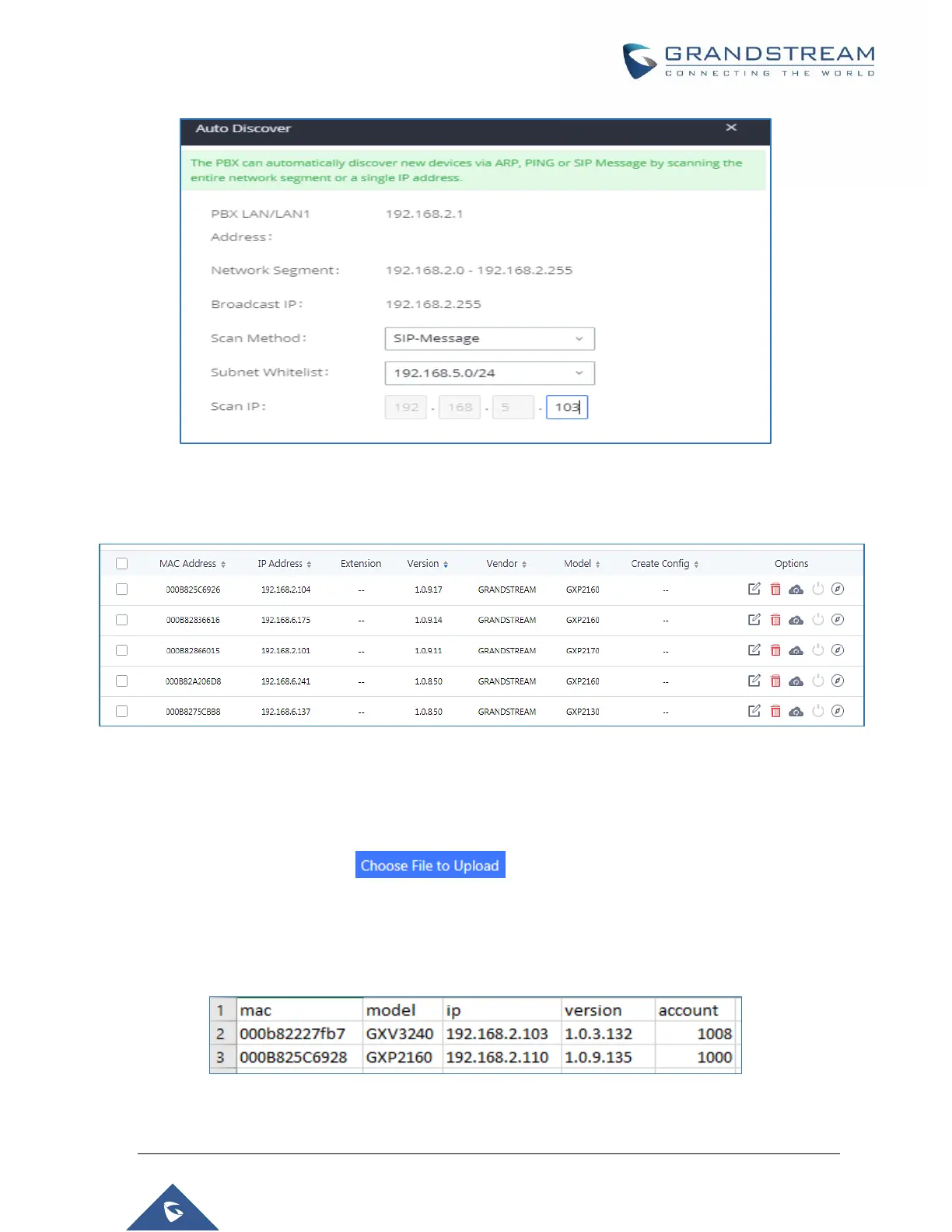952x1232 pixels.
Task: Click Choose File to Upload button
Action: [430, 865]
